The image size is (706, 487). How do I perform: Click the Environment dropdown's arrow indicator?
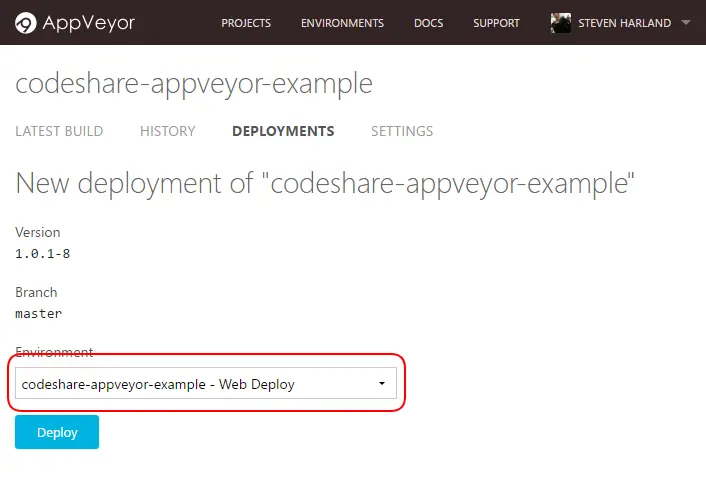point(382,384)
